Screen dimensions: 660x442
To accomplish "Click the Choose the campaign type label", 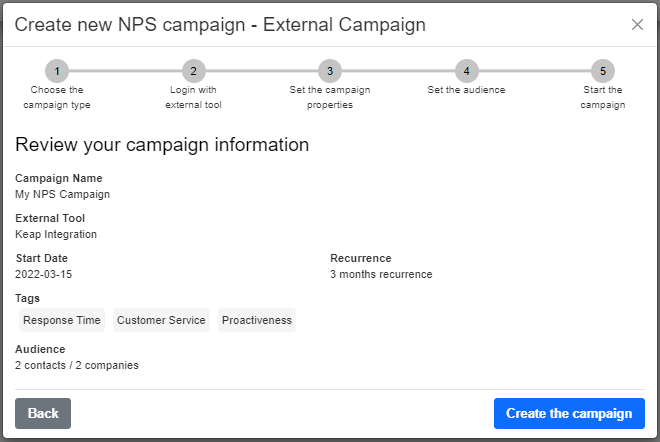I will click(57, 97).
